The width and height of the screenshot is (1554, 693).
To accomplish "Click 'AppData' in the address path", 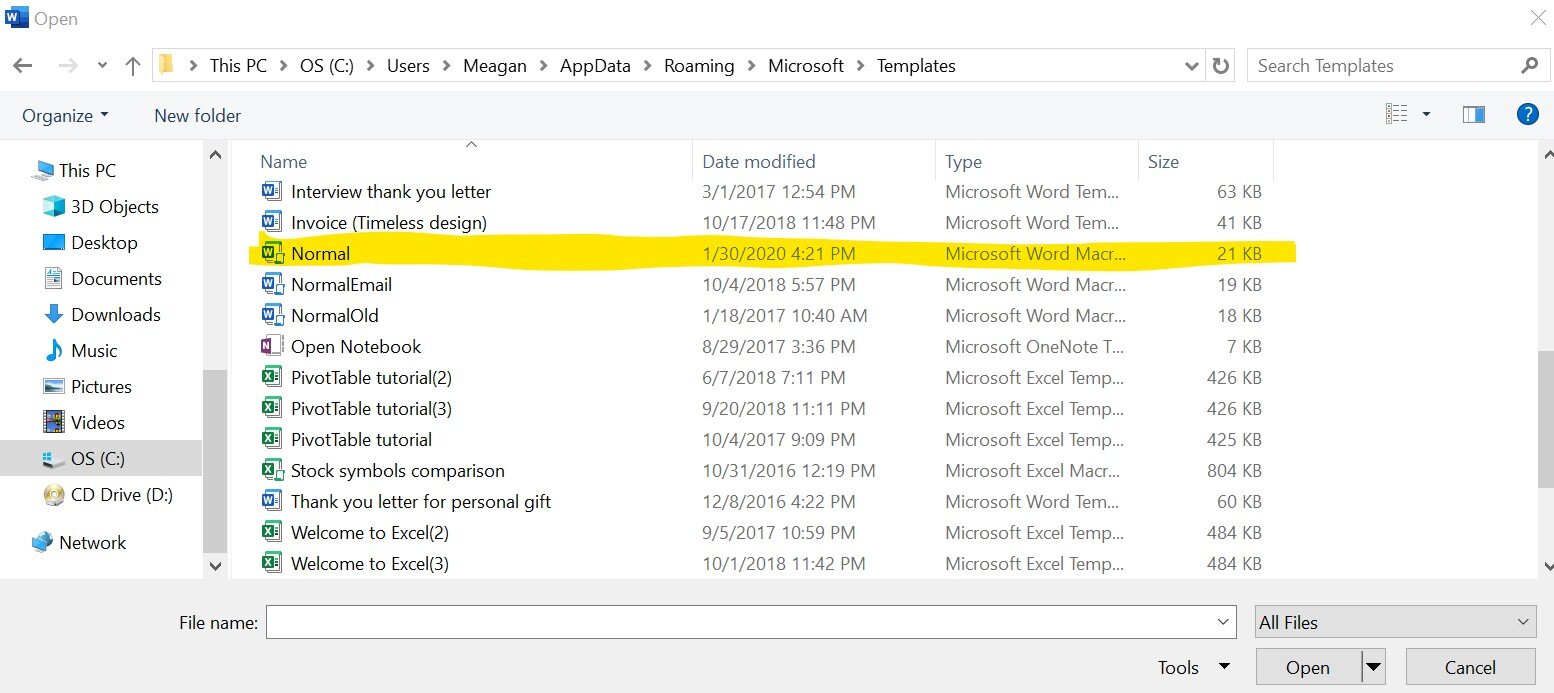I will pyautogui.click(x=595, y=66).
